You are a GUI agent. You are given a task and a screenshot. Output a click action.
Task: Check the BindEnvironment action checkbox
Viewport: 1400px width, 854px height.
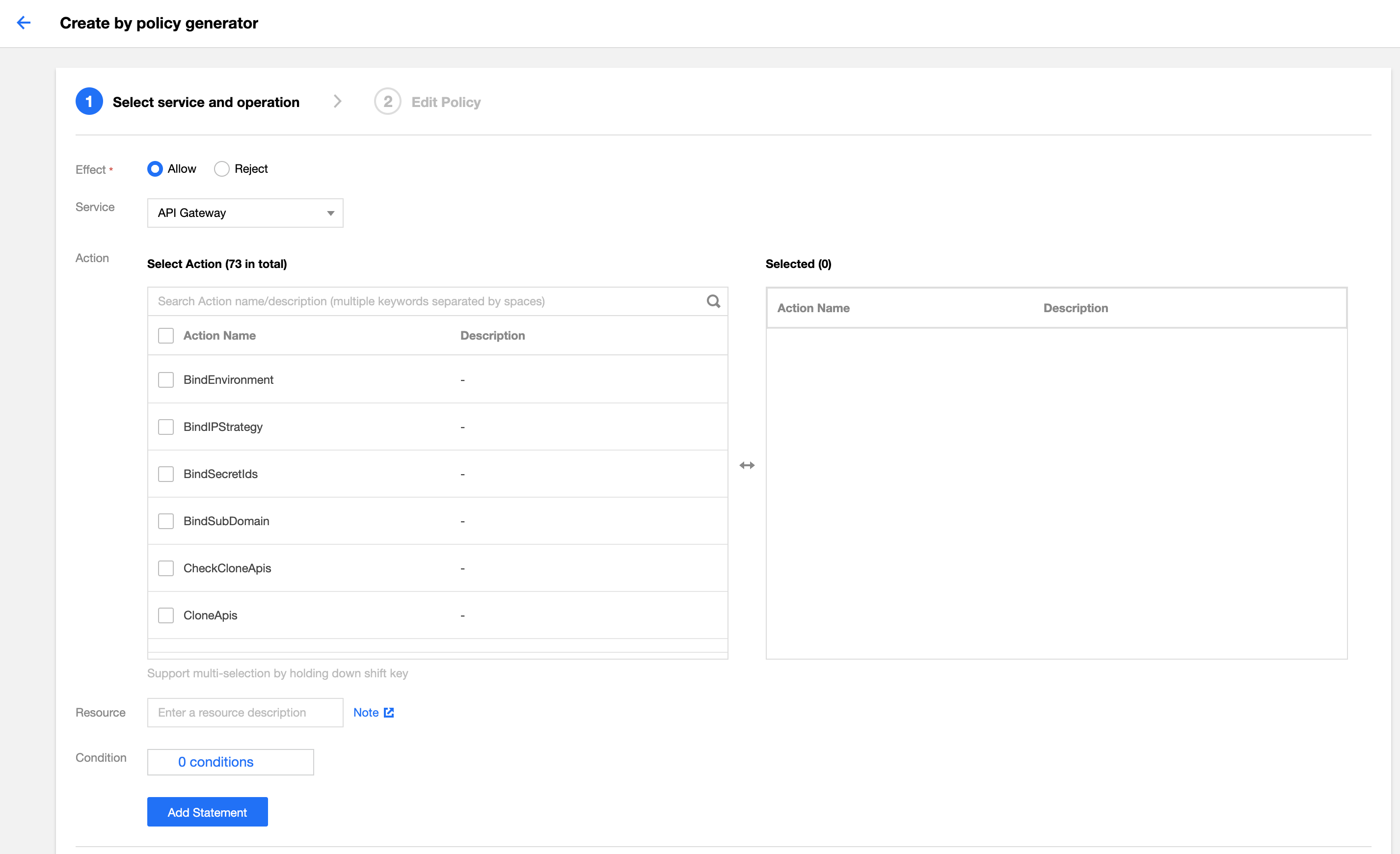tap(166, 379)
